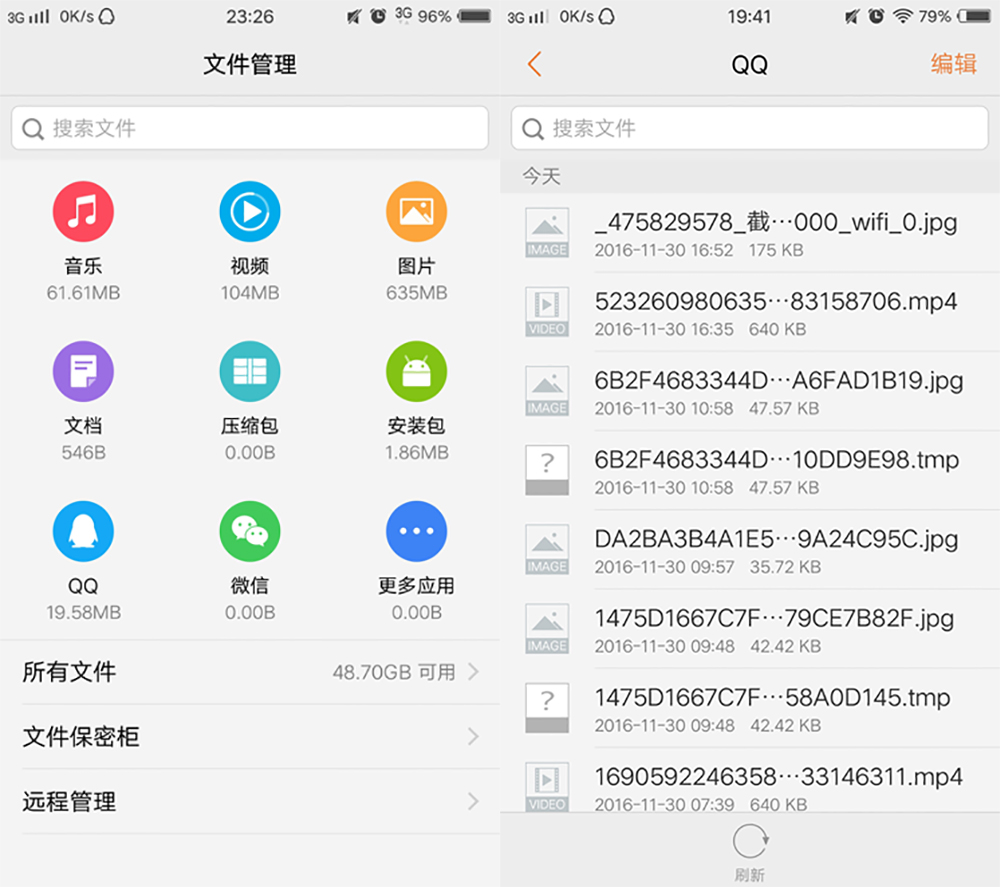Open the Pictures (图片) category icon
This screenshot has height=887, width=1000.
416,212
